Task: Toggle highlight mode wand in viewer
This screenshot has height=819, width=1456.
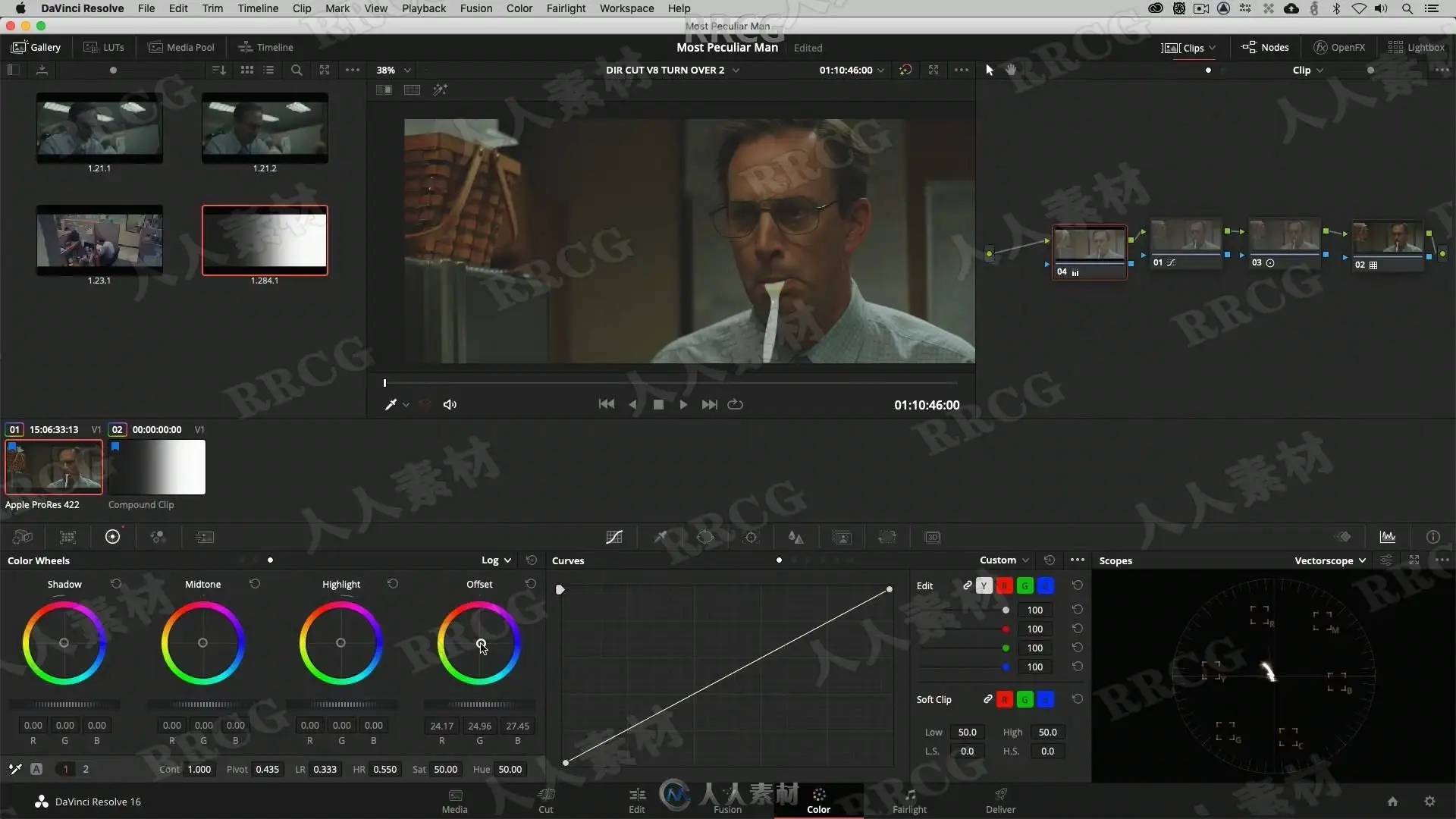Action: (x=440, y=89)
